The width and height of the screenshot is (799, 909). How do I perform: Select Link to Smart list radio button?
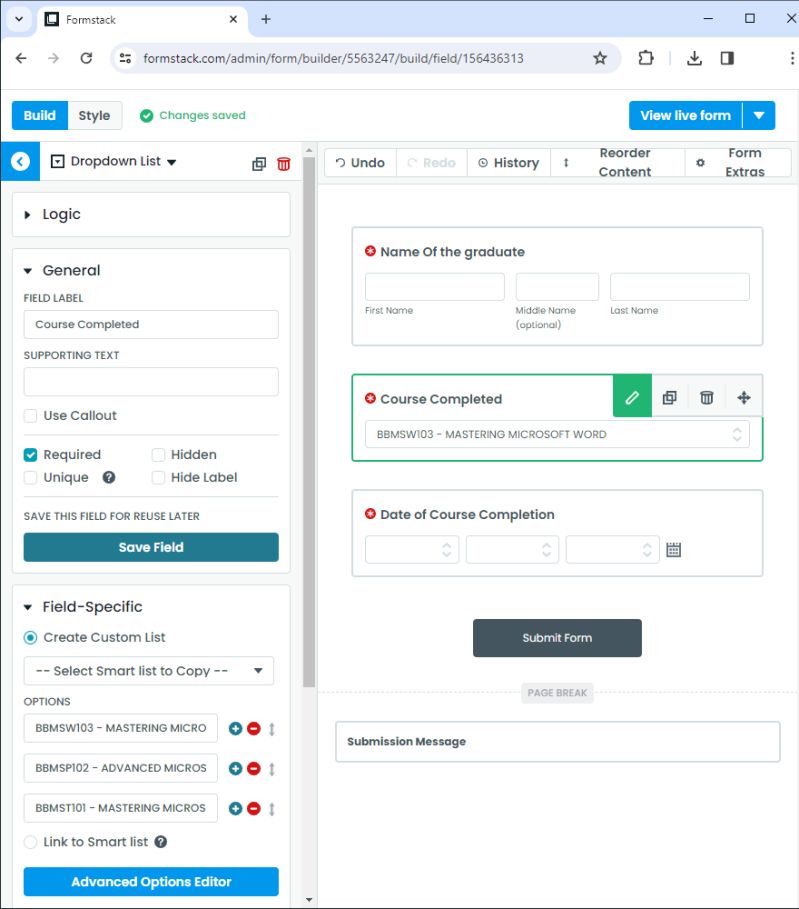(x=30, y=842)
